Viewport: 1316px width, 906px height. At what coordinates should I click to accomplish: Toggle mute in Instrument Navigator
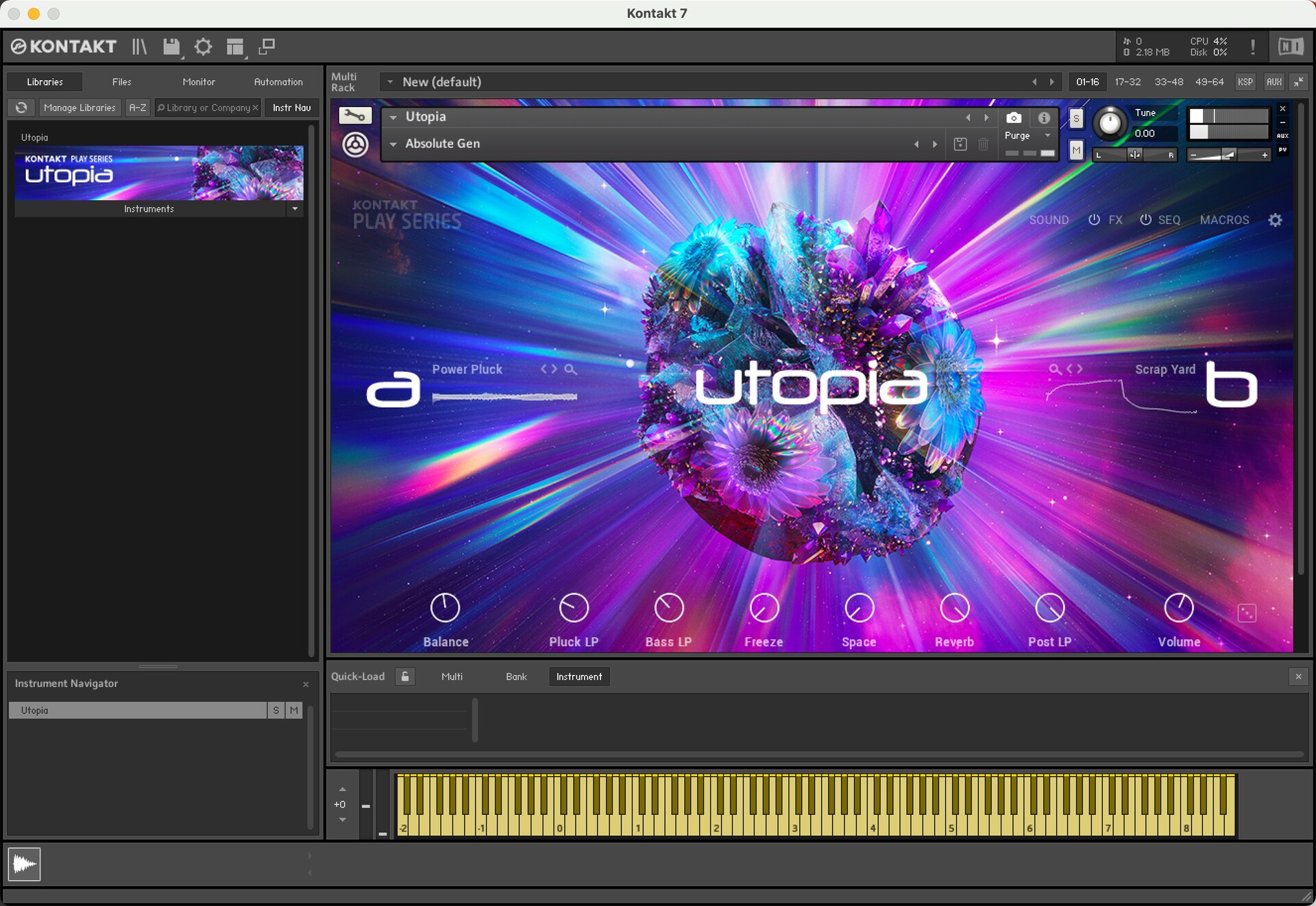pos(294,710)
